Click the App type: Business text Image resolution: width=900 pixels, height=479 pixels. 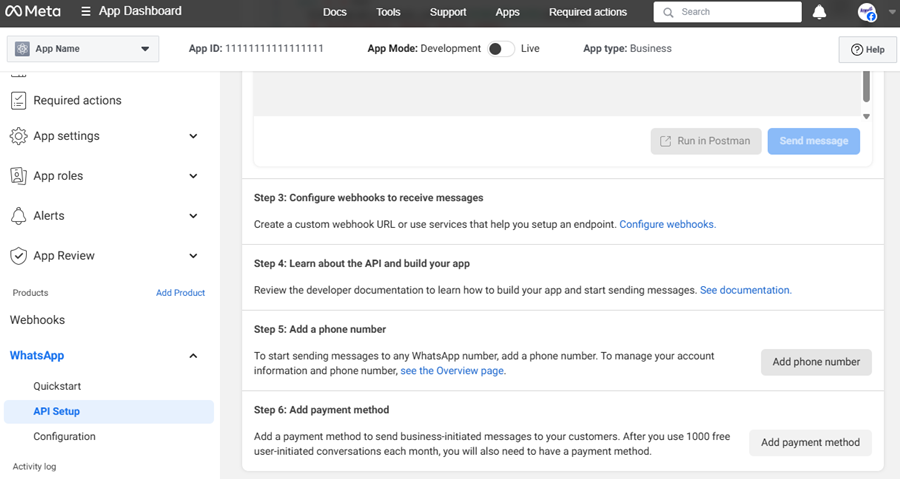pos(627,49)
